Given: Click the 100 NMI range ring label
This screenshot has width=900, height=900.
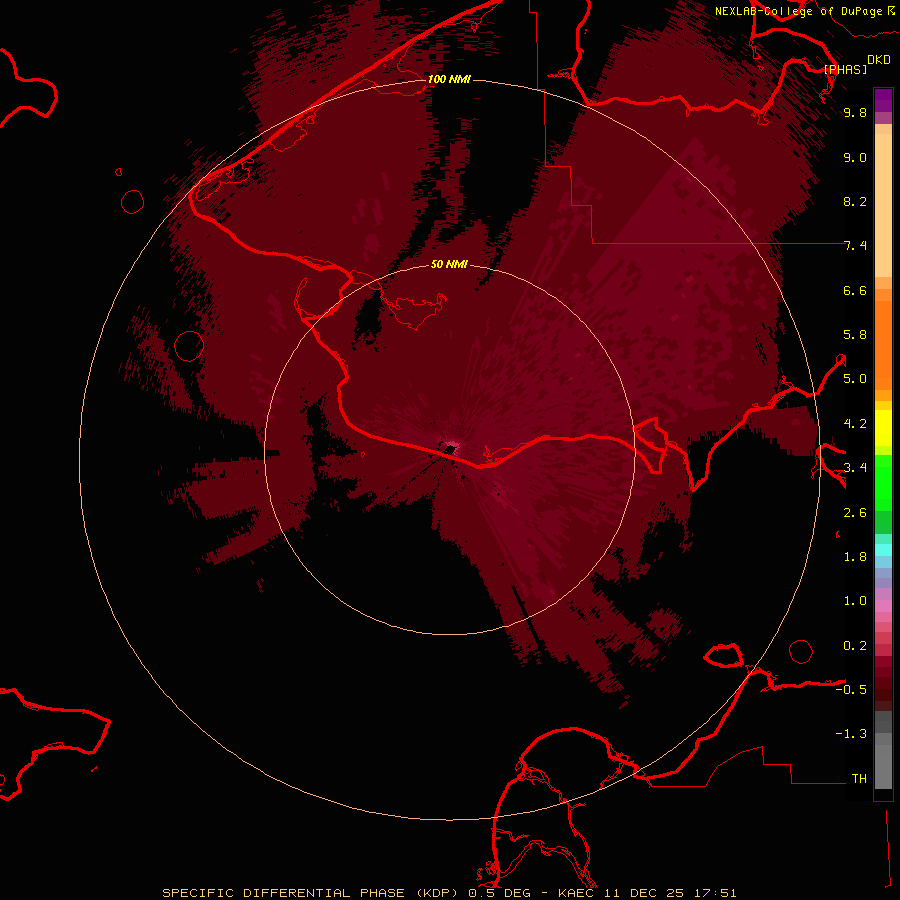Looking at the screenshot, I should pyautogui.click(x=449, y=79).
